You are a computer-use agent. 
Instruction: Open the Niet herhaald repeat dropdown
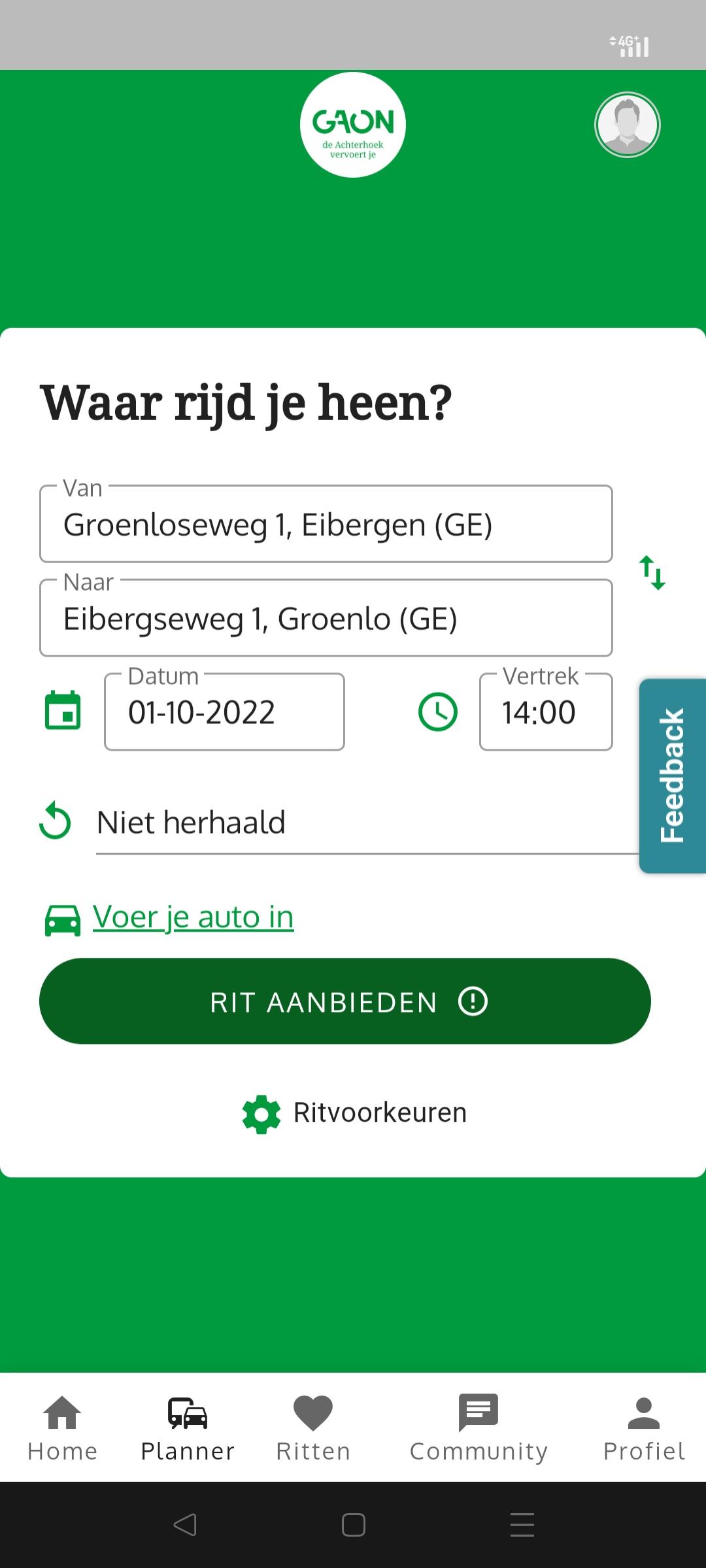(366, 823)
